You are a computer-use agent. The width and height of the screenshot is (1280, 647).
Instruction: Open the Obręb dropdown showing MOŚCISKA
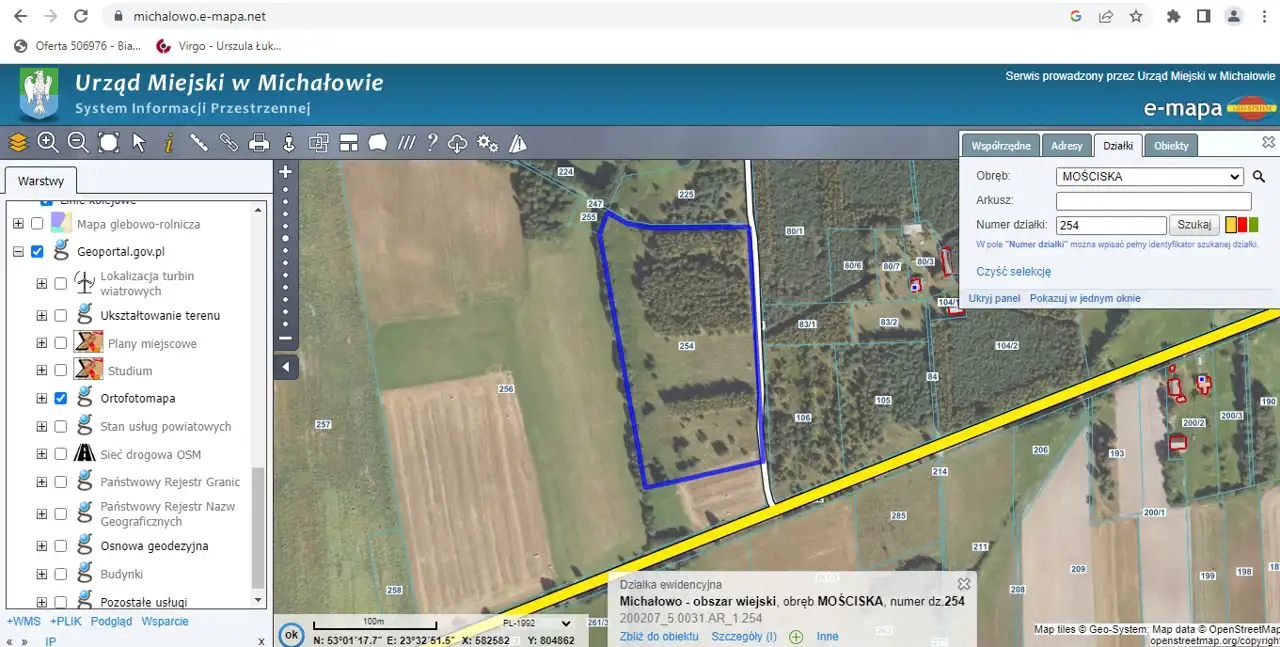1149,177
